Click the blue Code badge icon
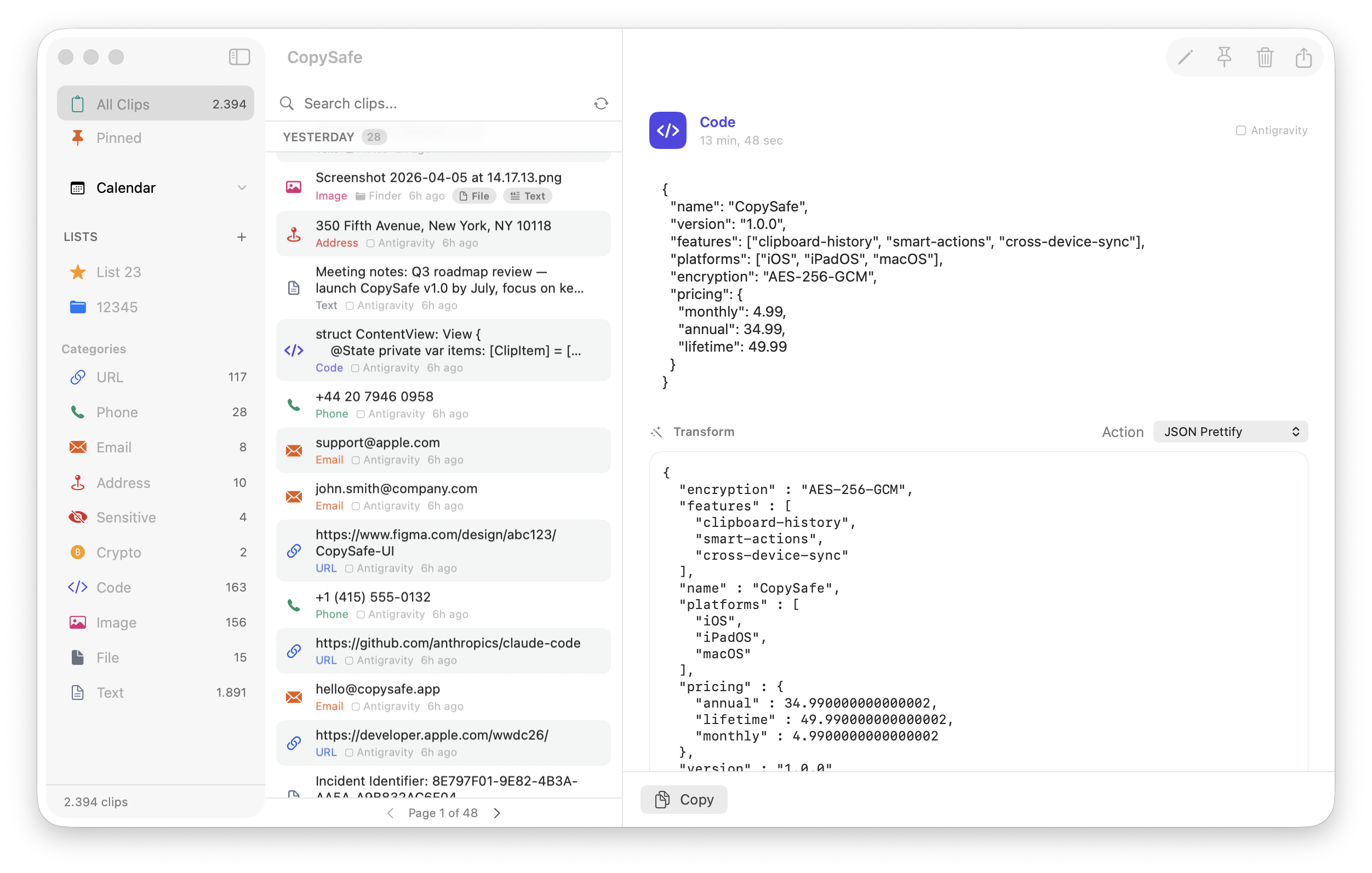This screenshot has width=1372, height=873. click(x=667, y=130)
